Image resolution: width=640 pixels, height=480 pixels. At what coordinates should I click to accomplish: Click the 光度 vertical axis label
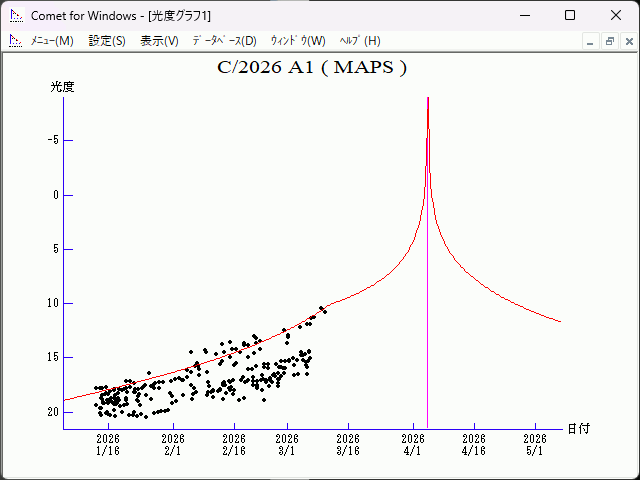[x=62, y=87]
